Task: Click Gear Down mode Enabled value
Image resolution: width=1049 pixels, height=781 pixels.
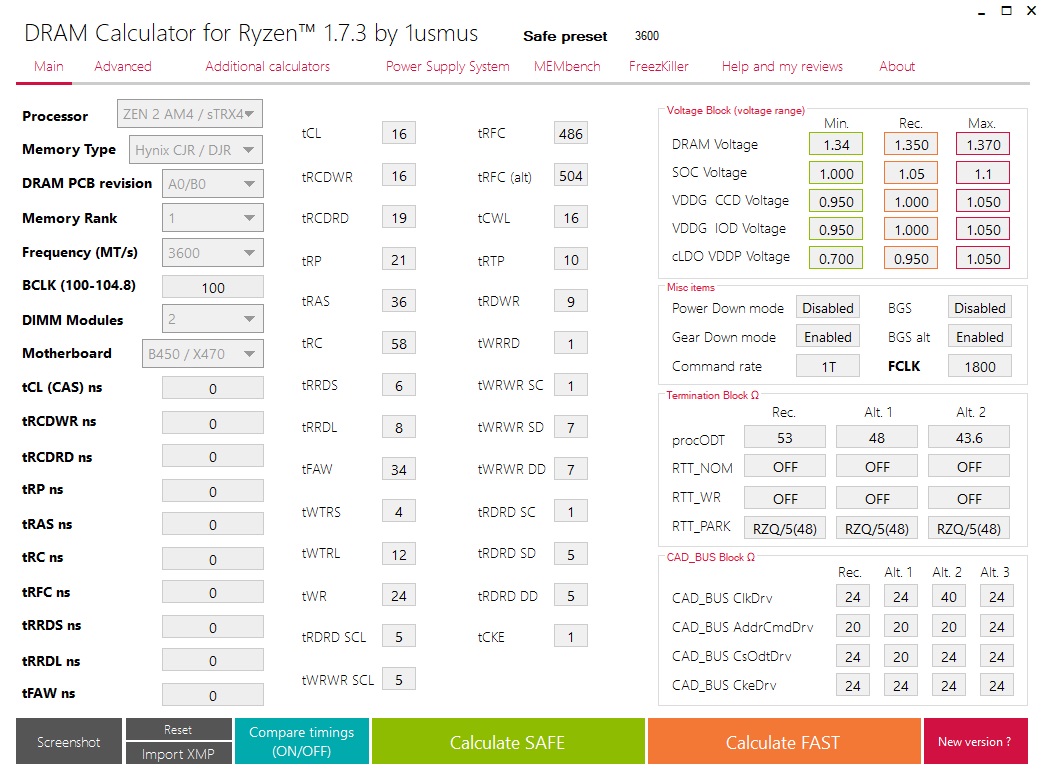Action: pos(828,337)
